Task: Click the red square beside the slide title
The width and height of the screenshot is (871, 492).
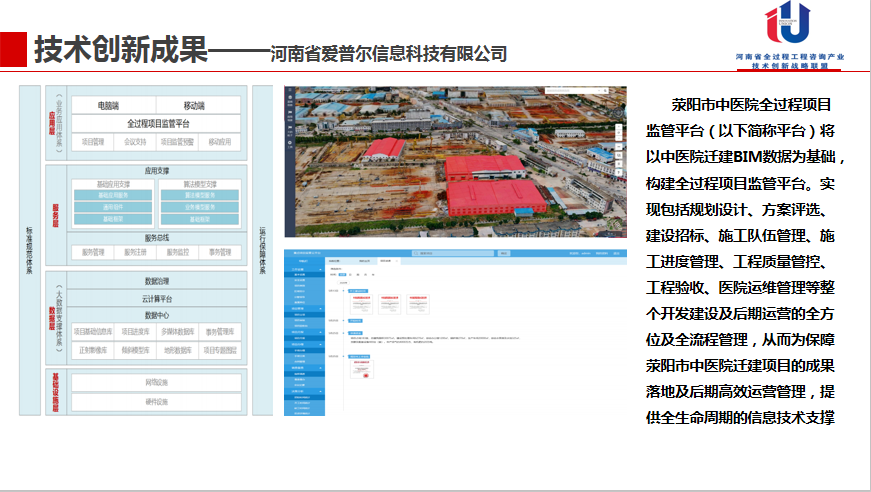Action: (13, 49)
